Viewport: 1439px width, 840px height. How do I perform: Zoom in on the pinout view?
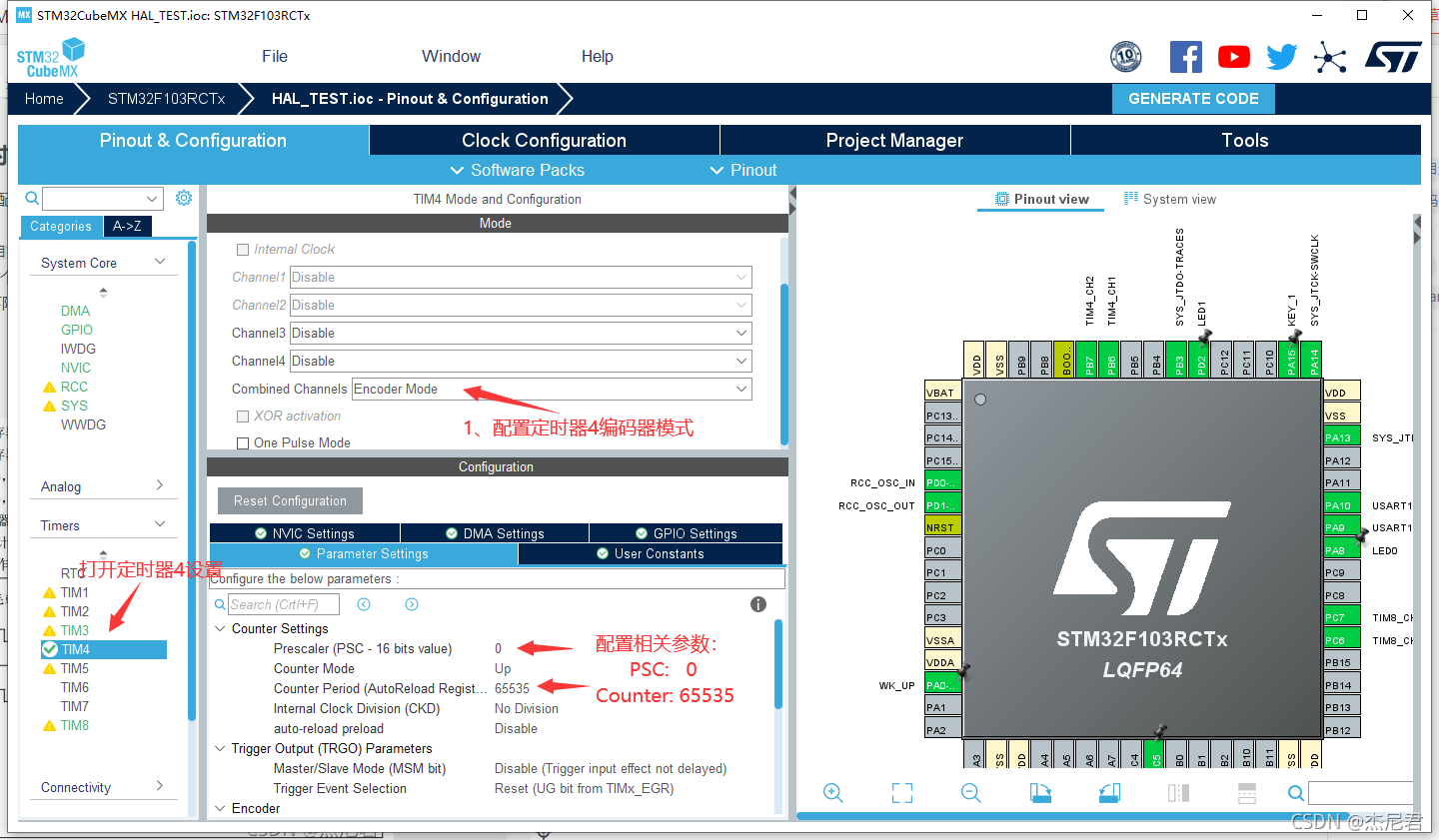pos(832,793)
